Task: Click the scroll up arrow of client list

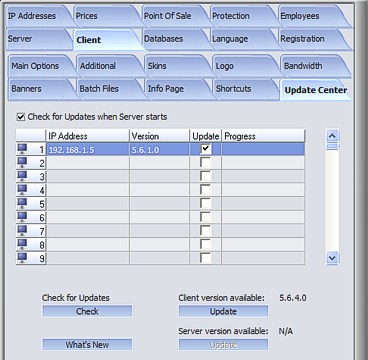Action: click(333, 136)
